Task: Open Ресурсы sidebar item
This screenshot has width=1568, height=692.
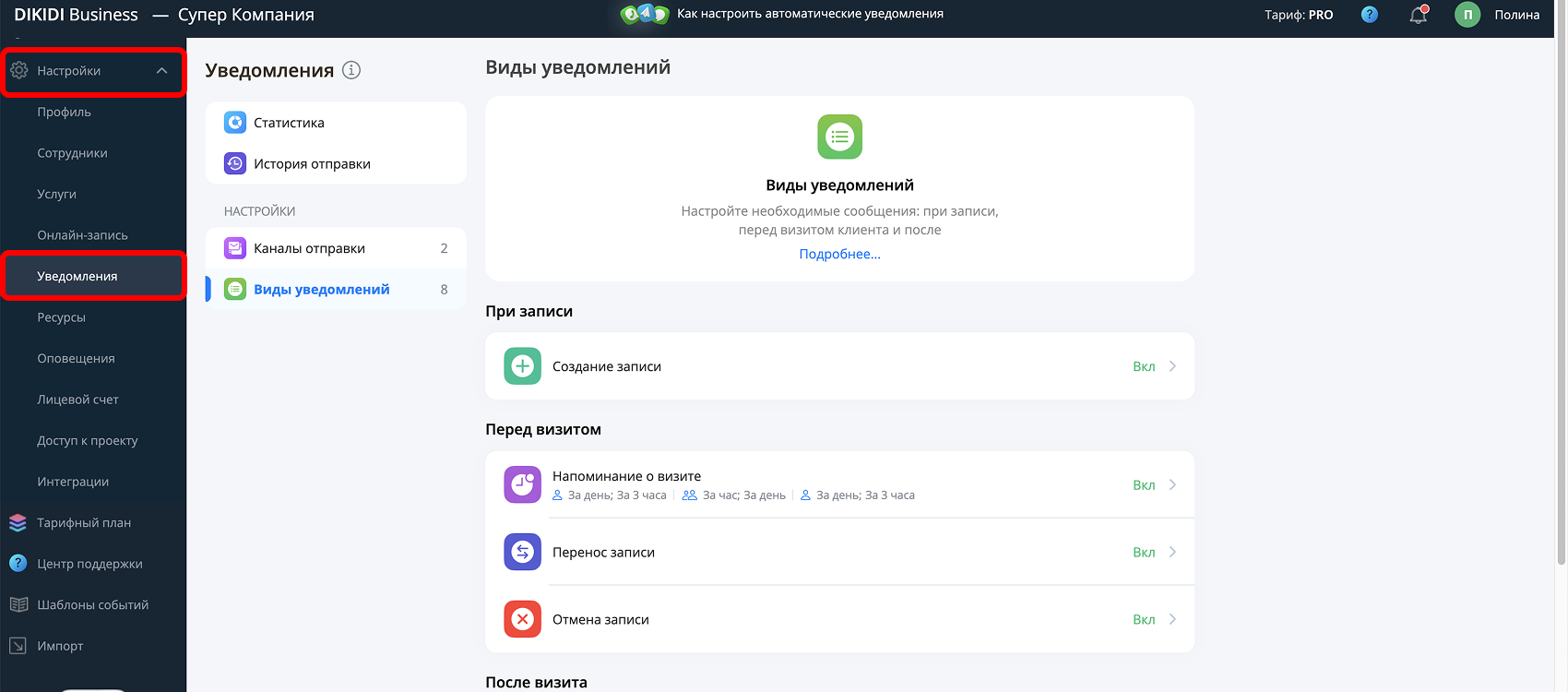Action: tap(61, 317)
